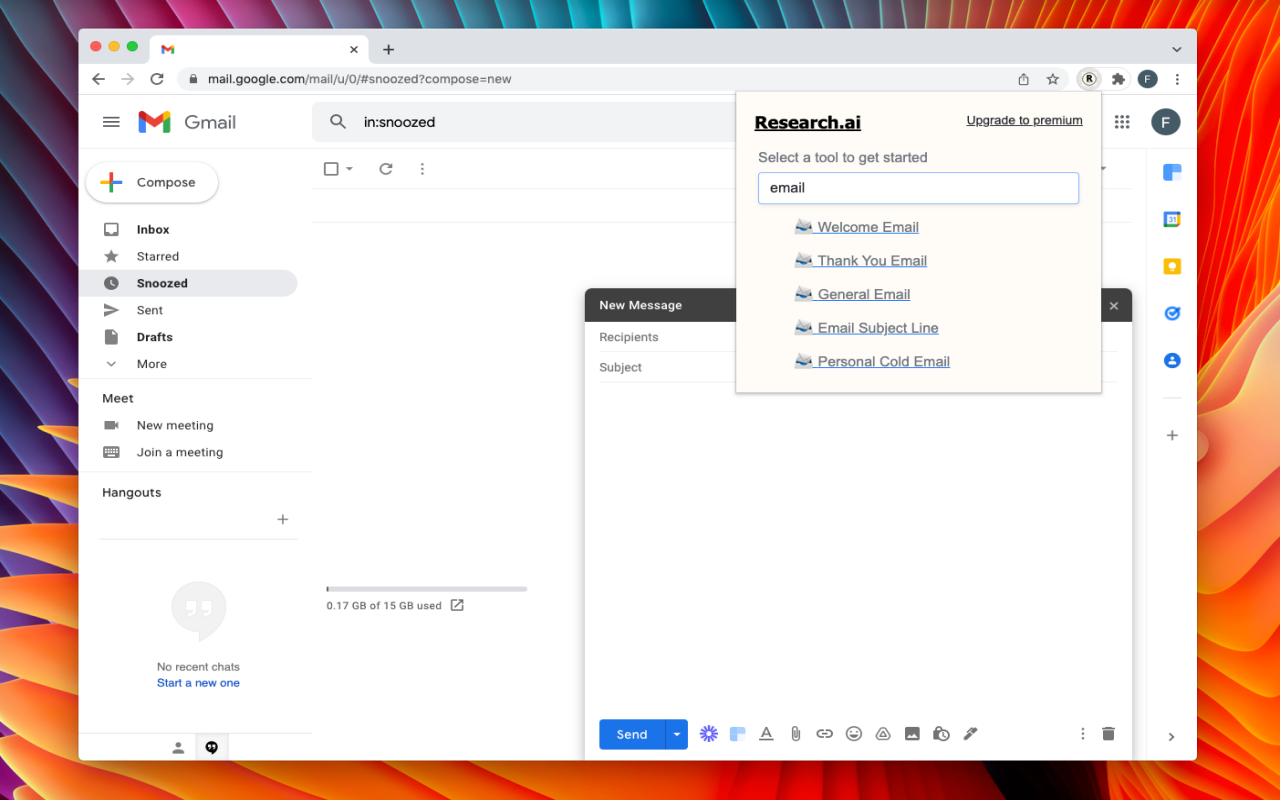The width and height of the screenshot is (1280, 800).
Task: Select the Welcome Email tool
Action: click(x=857, y=227)
